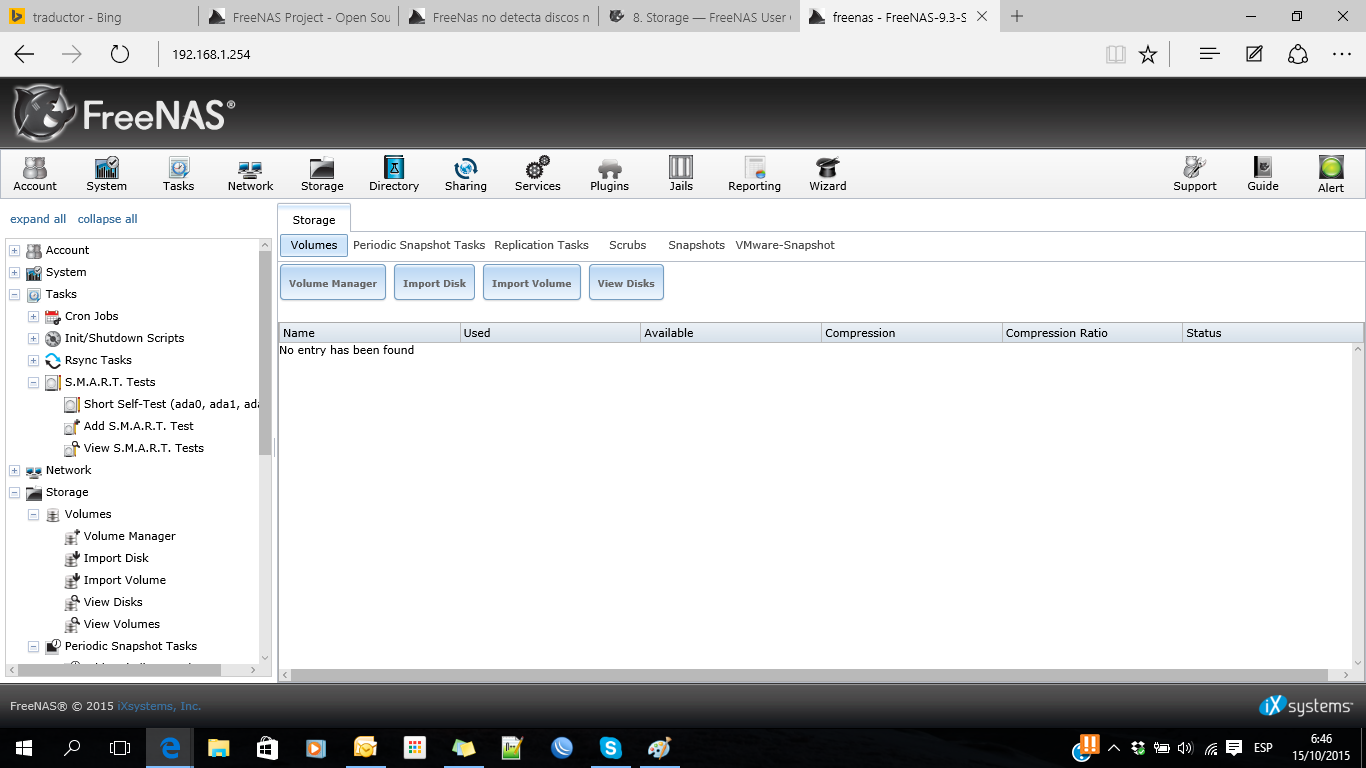Expand the Init/Shutdown Scripts node

[x=34, y=338]
